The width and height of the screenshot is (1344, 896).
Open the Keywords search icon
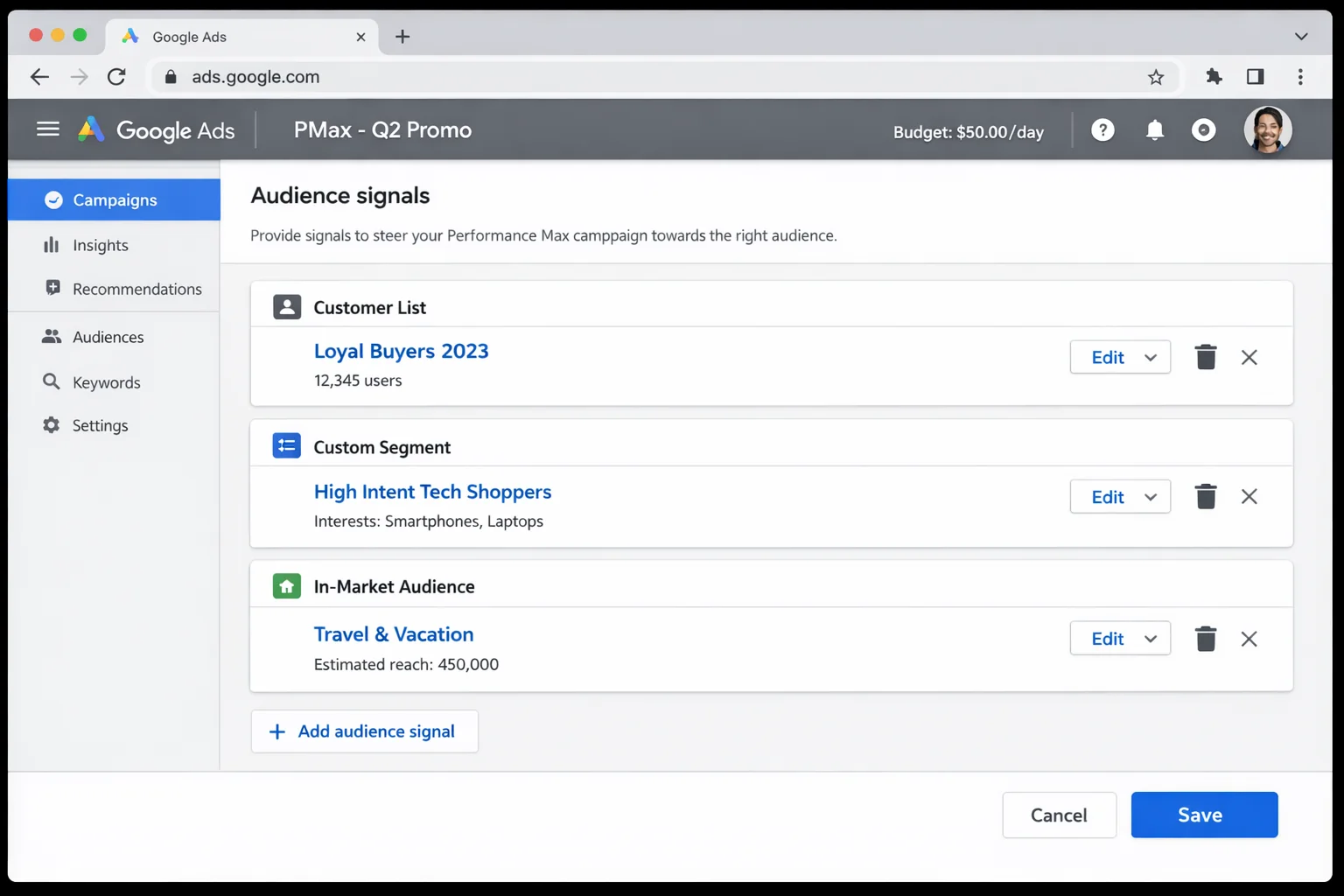click(x=53, y=381)
